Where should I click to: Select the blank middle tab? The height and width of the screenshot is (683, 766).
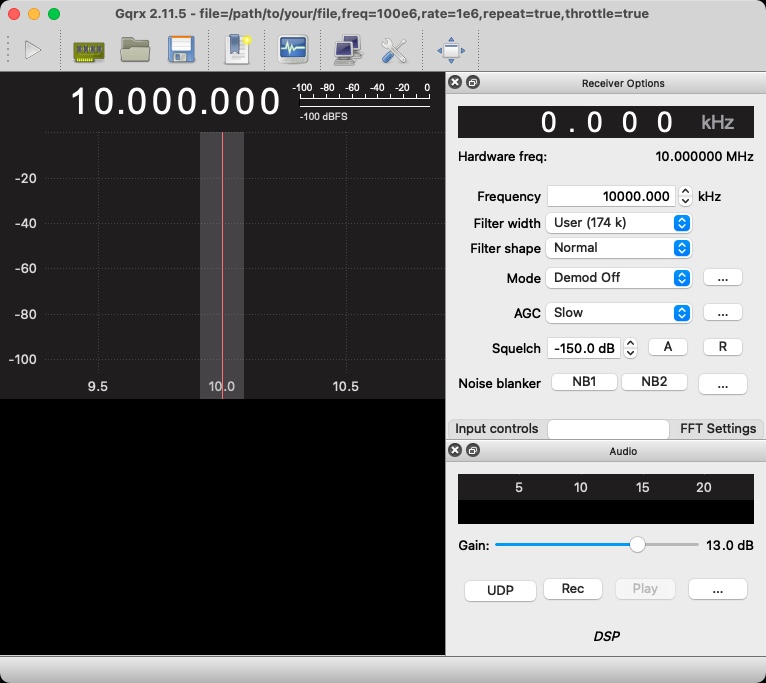click(608, 429)
